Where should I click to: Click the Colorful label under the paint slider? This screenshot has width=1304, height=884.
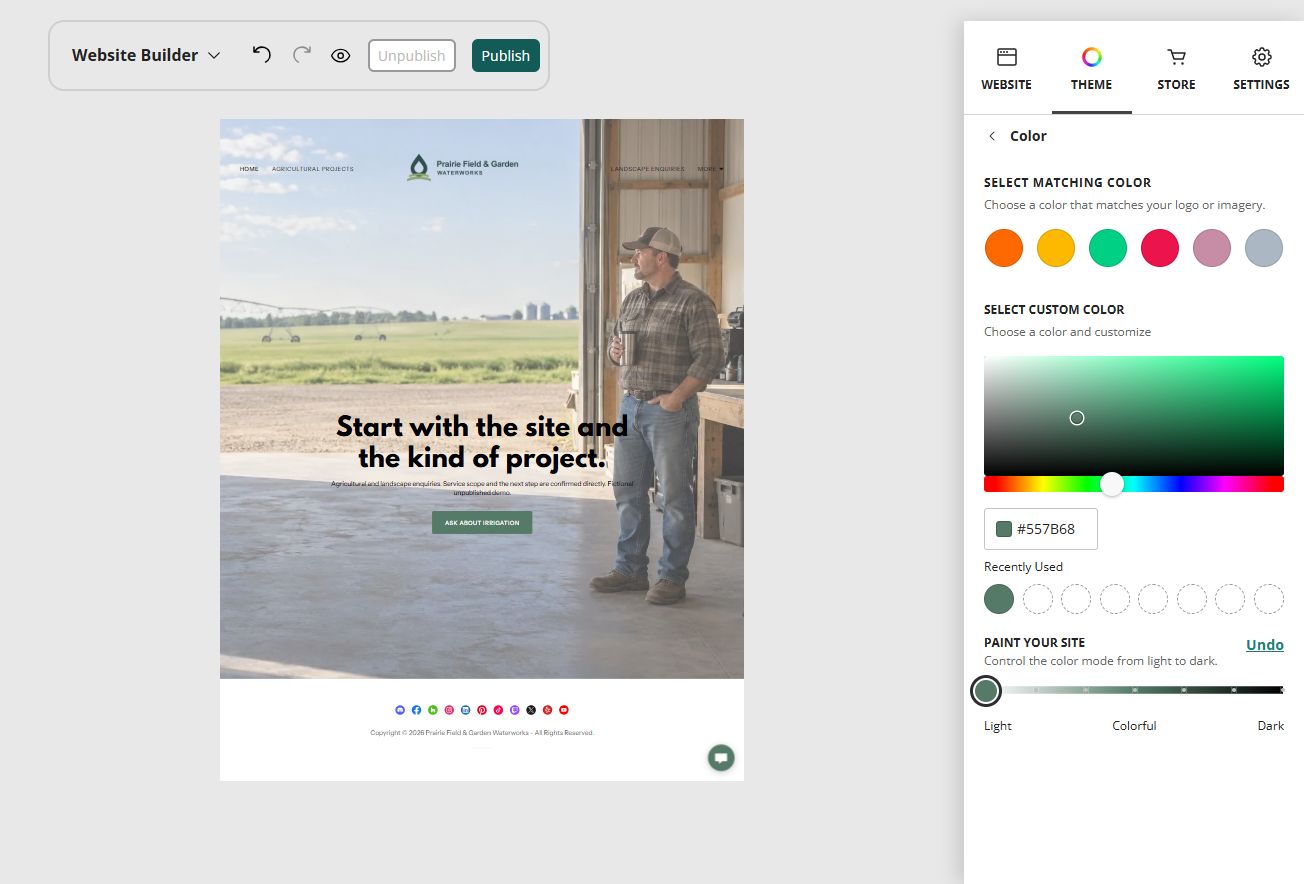pos(1134,726)
